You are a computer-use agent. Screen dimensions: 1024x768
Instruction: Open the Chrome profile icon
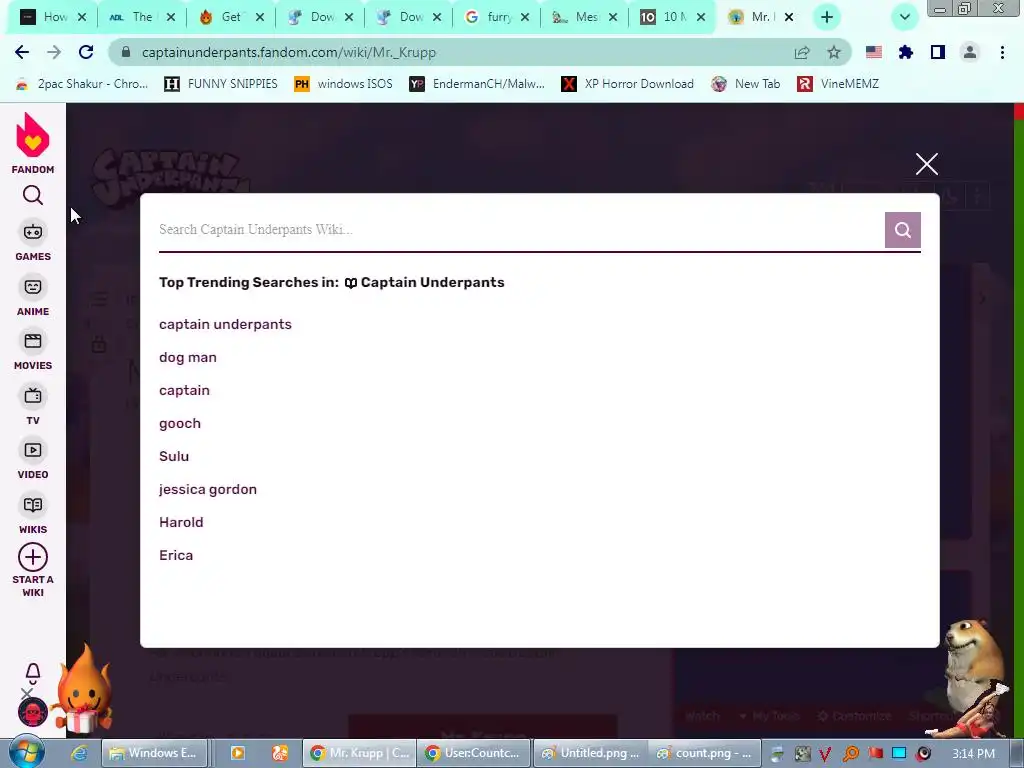[970, 52]
